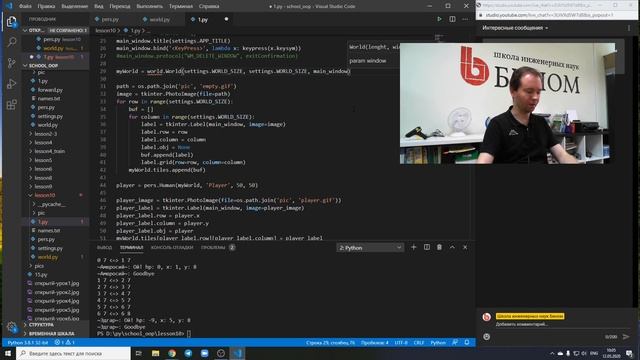Viewport: 640px width, 360px height.
Task: Collapse the lesson10 folder
Action: [x=44, y=195]
